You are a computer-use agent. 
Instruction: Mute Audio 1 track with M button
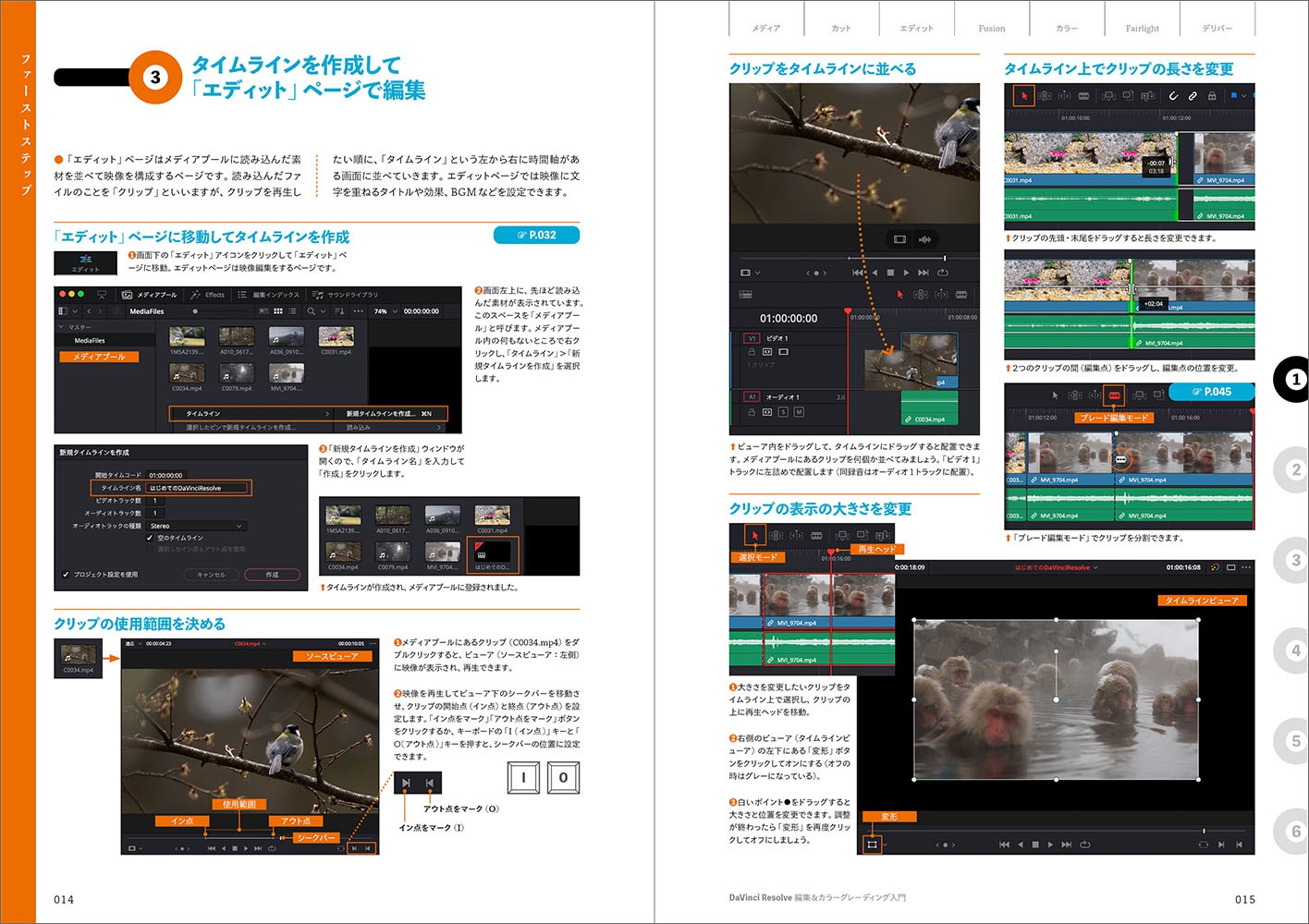[x=799, y=412]
